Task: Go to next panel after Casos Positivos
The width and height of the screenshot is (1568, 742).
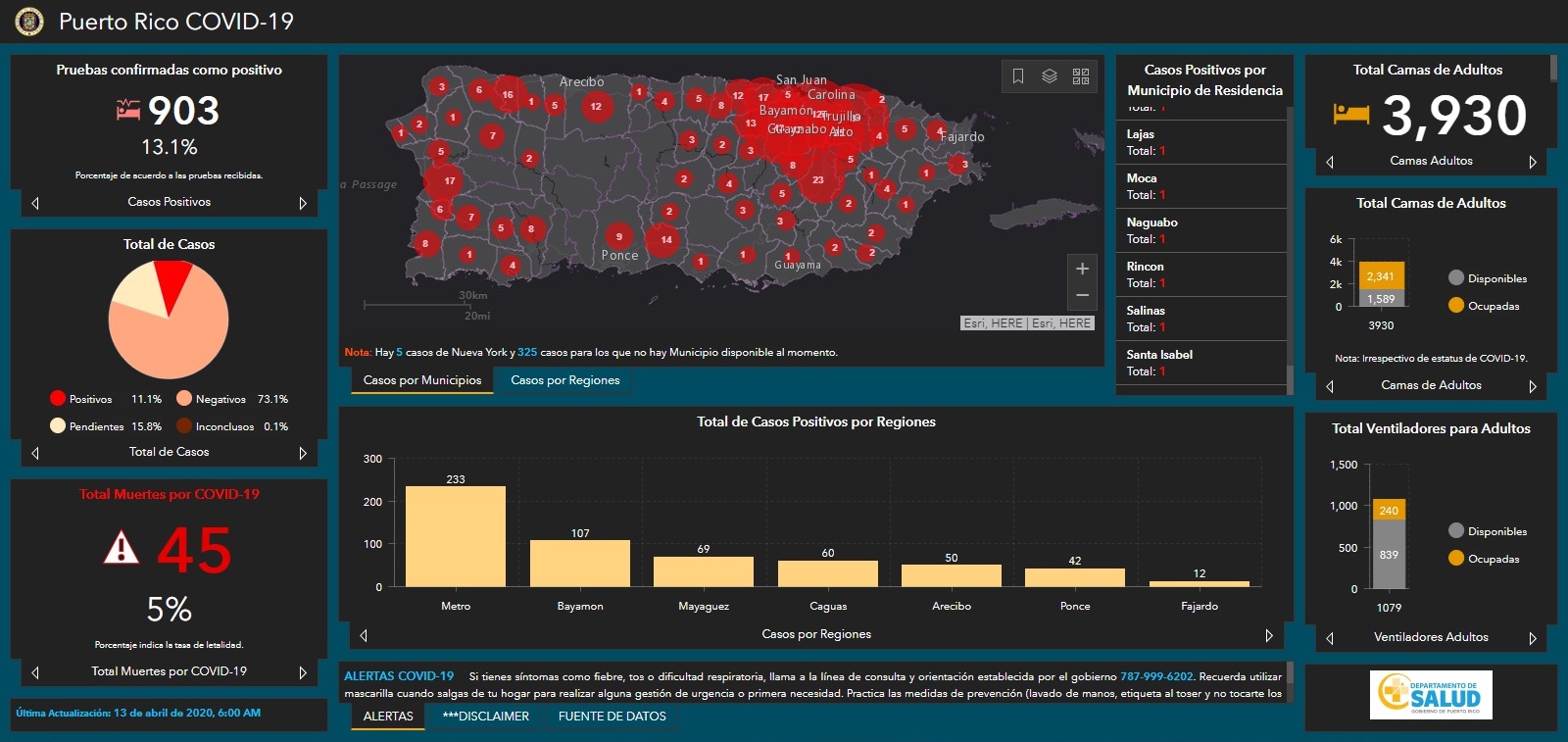Action: 303,203
